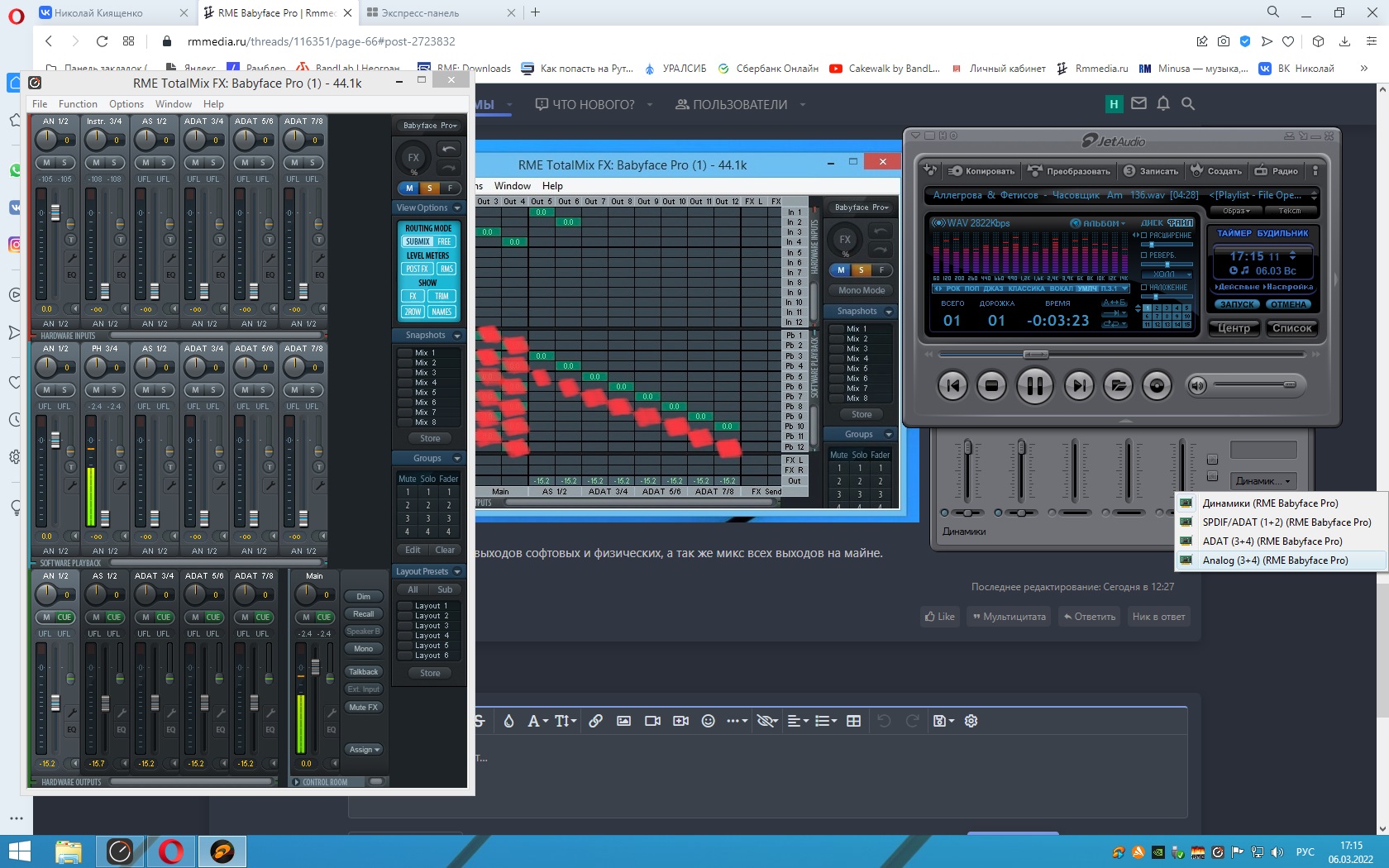1389x868 pixels.
Task: Open forum alerts bell icon
Action: 1163,104
